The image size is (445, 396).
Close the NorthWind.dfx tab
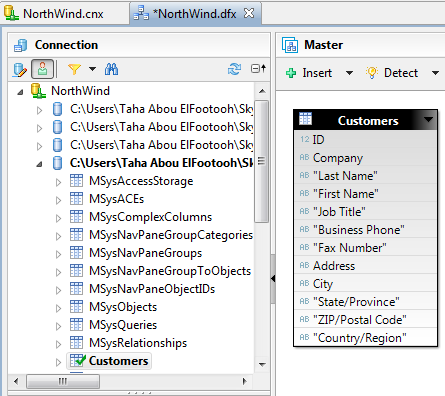249,13
